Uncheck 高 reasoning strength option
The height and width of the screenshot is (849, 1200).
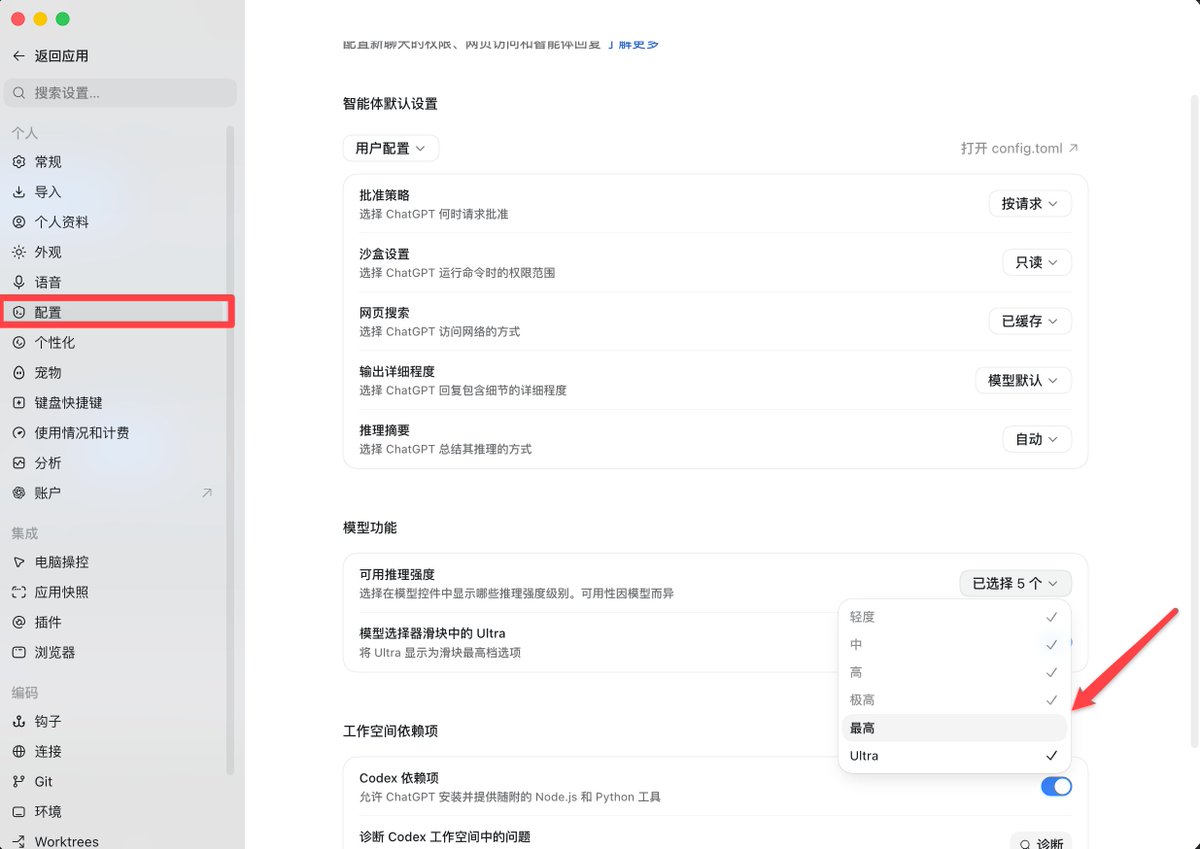954,672
